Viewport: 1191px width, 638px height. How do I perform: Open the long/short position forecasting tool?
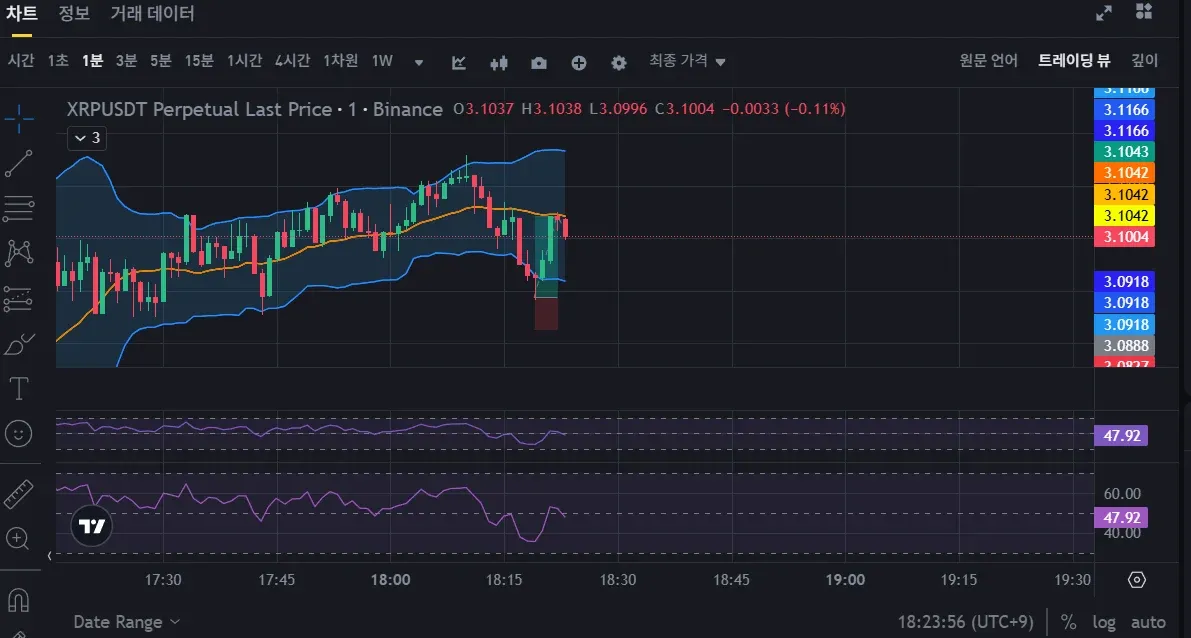19,299
